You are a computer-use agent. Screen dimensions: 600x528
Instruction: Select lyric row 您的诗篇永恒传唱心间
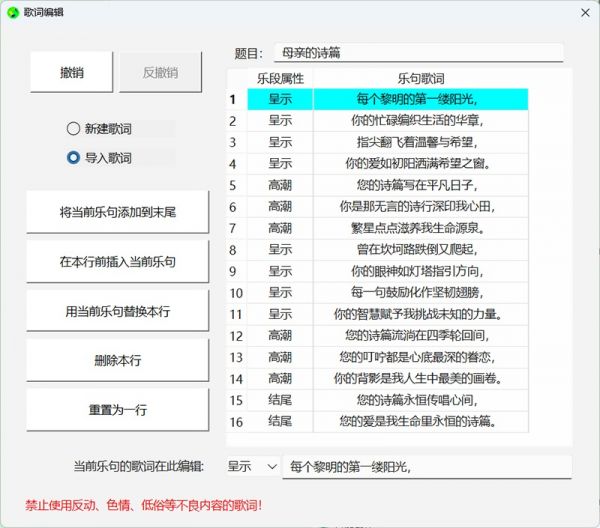point(421,400)
